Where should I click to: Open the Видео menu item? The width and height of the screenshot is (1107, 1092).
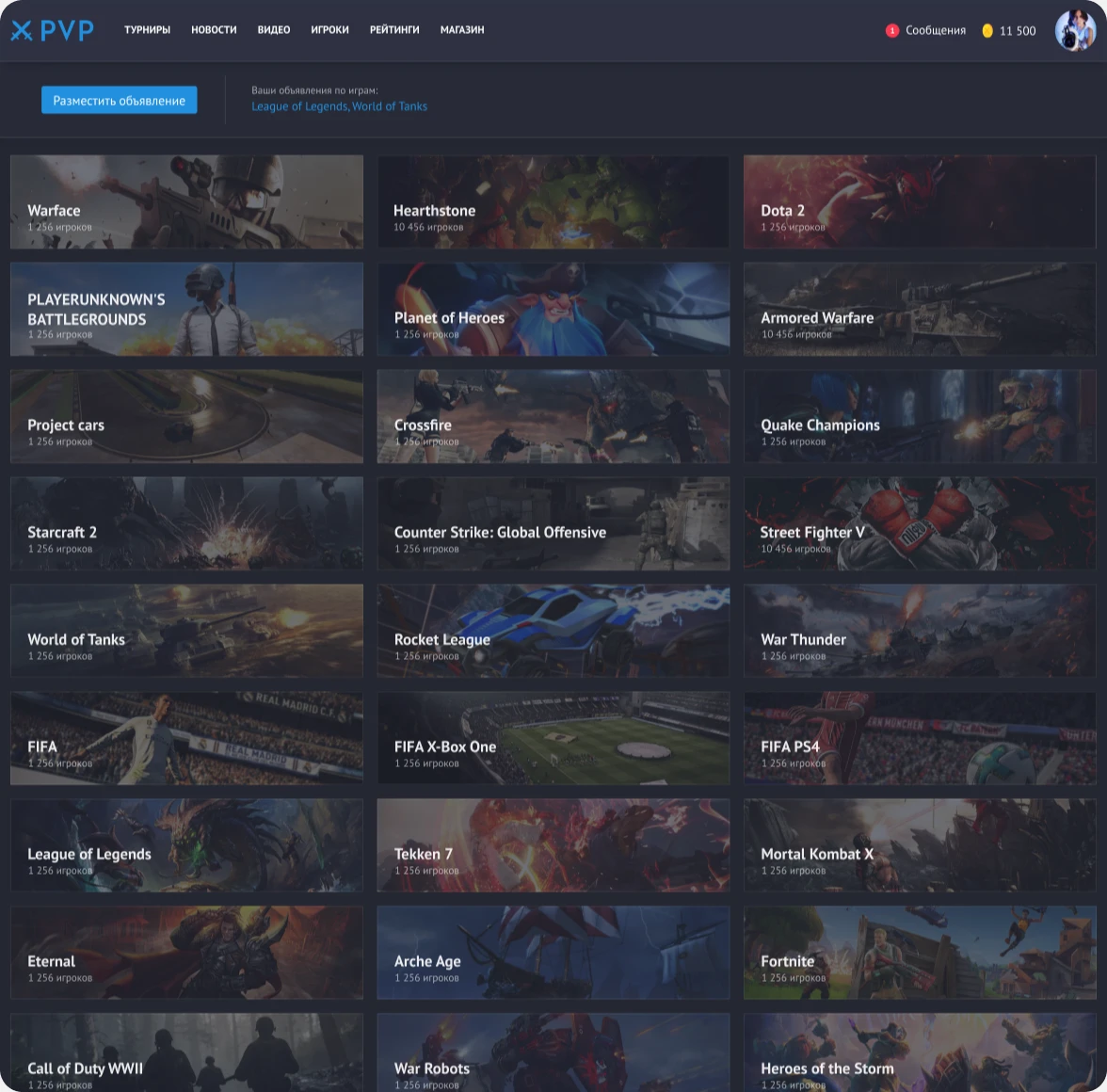point(274,29)
